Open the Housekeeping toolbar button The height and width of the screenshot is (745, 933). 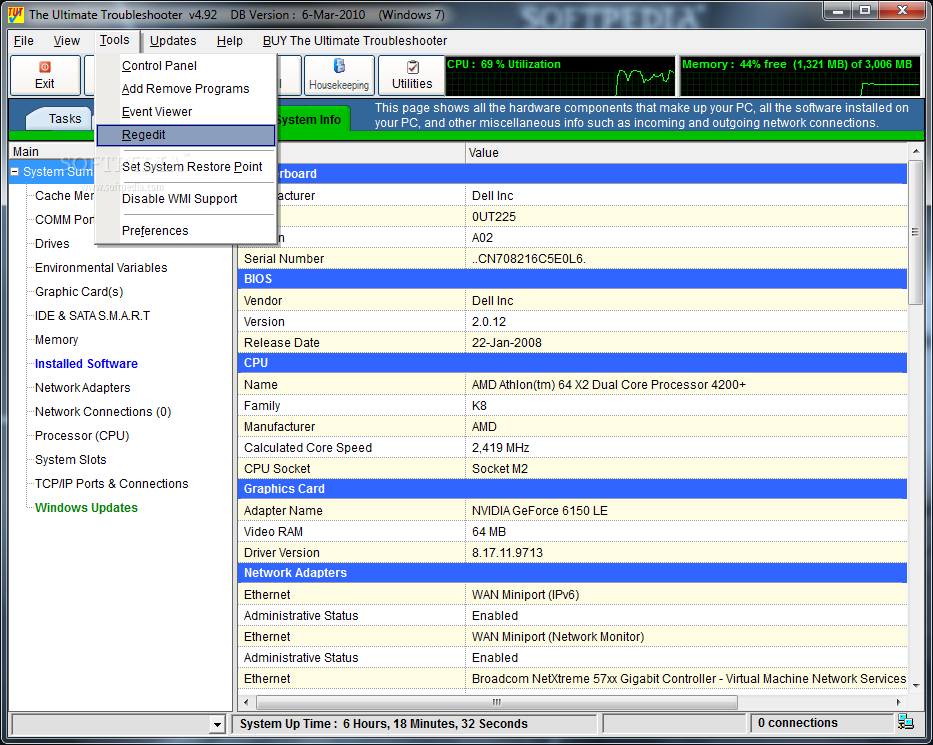click(x=339, y=76)
